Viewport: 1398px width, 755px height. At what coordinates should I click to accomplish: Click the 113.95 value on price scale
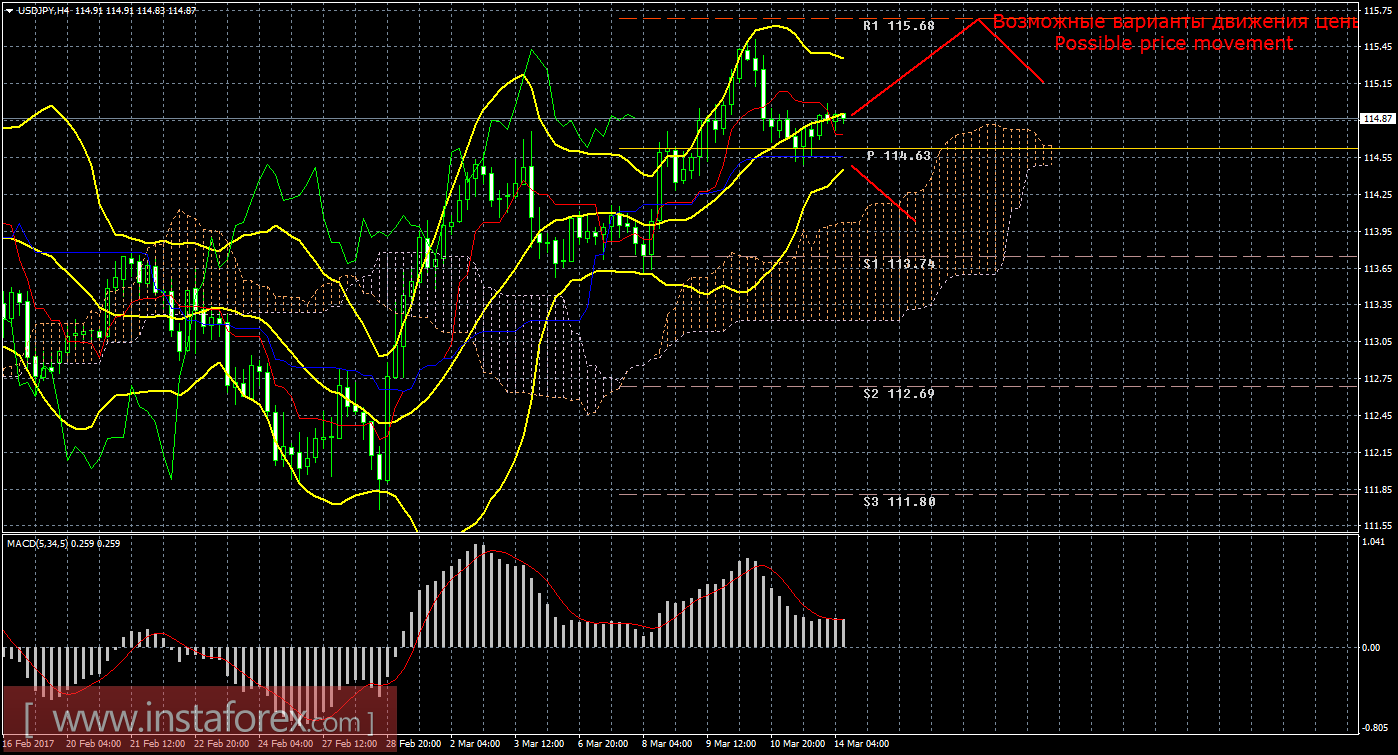1378,232
